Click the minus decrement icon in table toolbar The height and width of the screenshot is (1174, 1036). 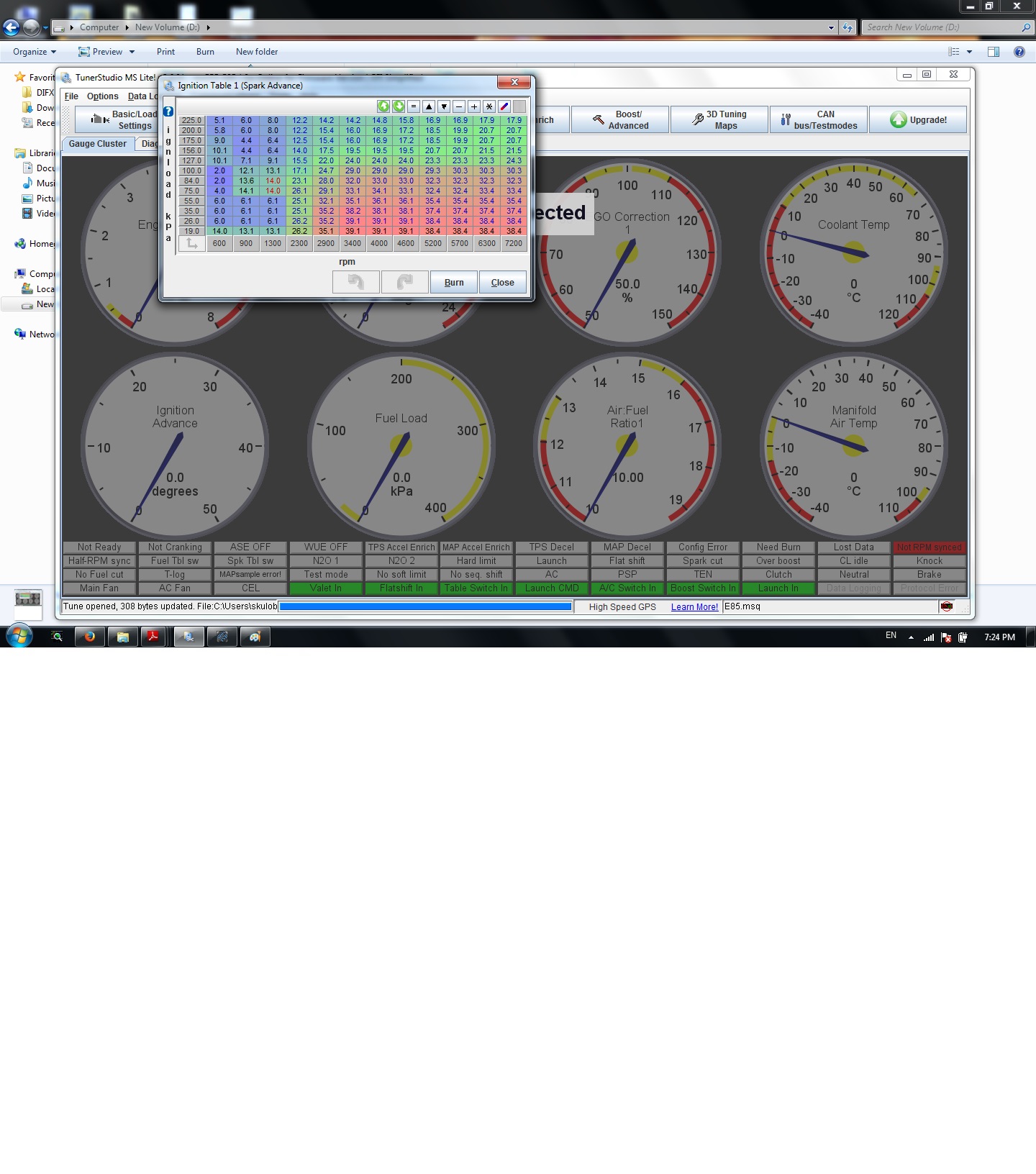459,106
